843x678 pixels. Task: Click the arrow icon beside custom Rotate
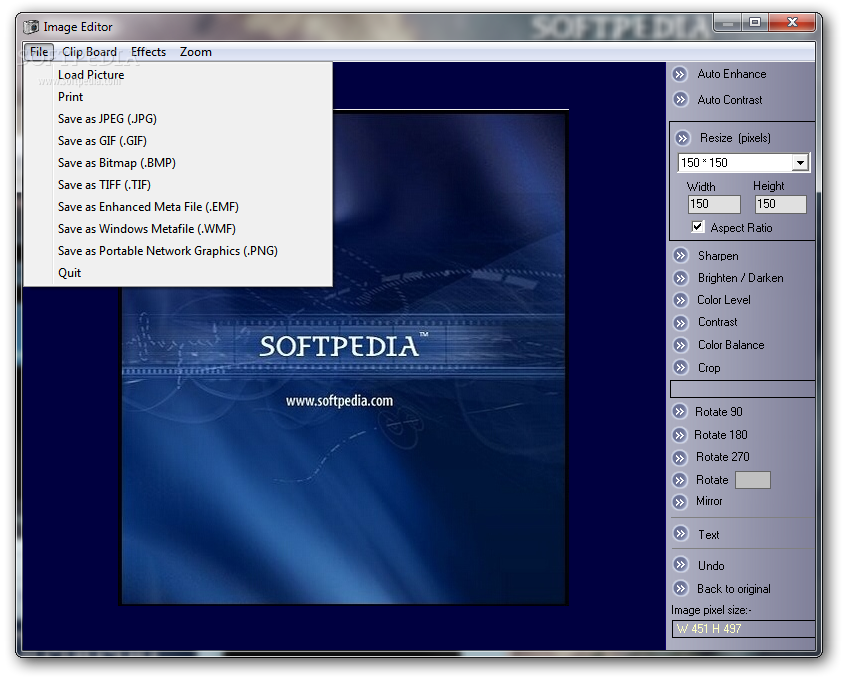tap(680, 480)
